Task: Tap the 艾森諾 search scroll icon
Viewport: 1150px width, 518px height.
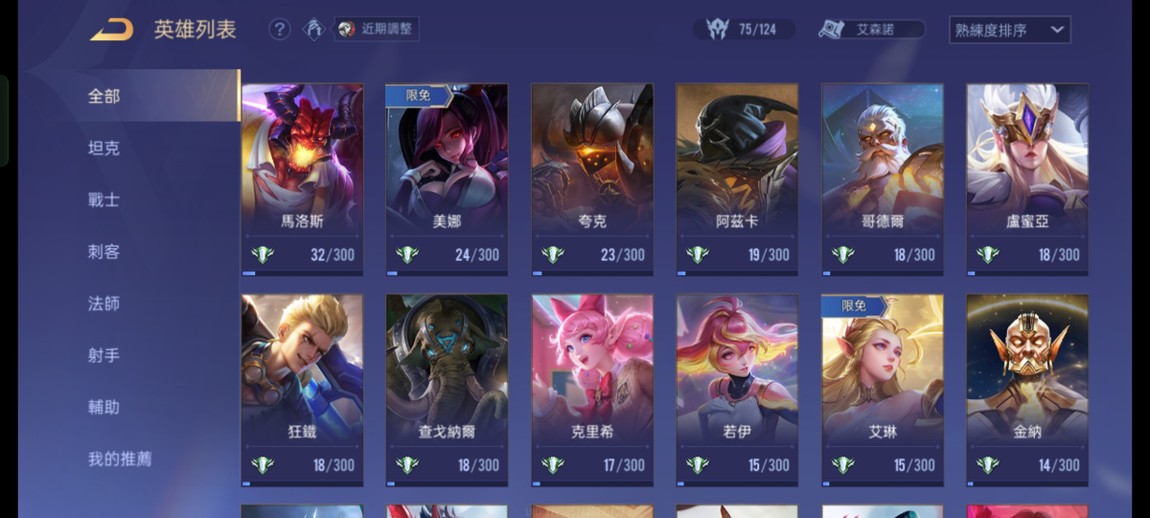Action: click(x=832, y=29)
